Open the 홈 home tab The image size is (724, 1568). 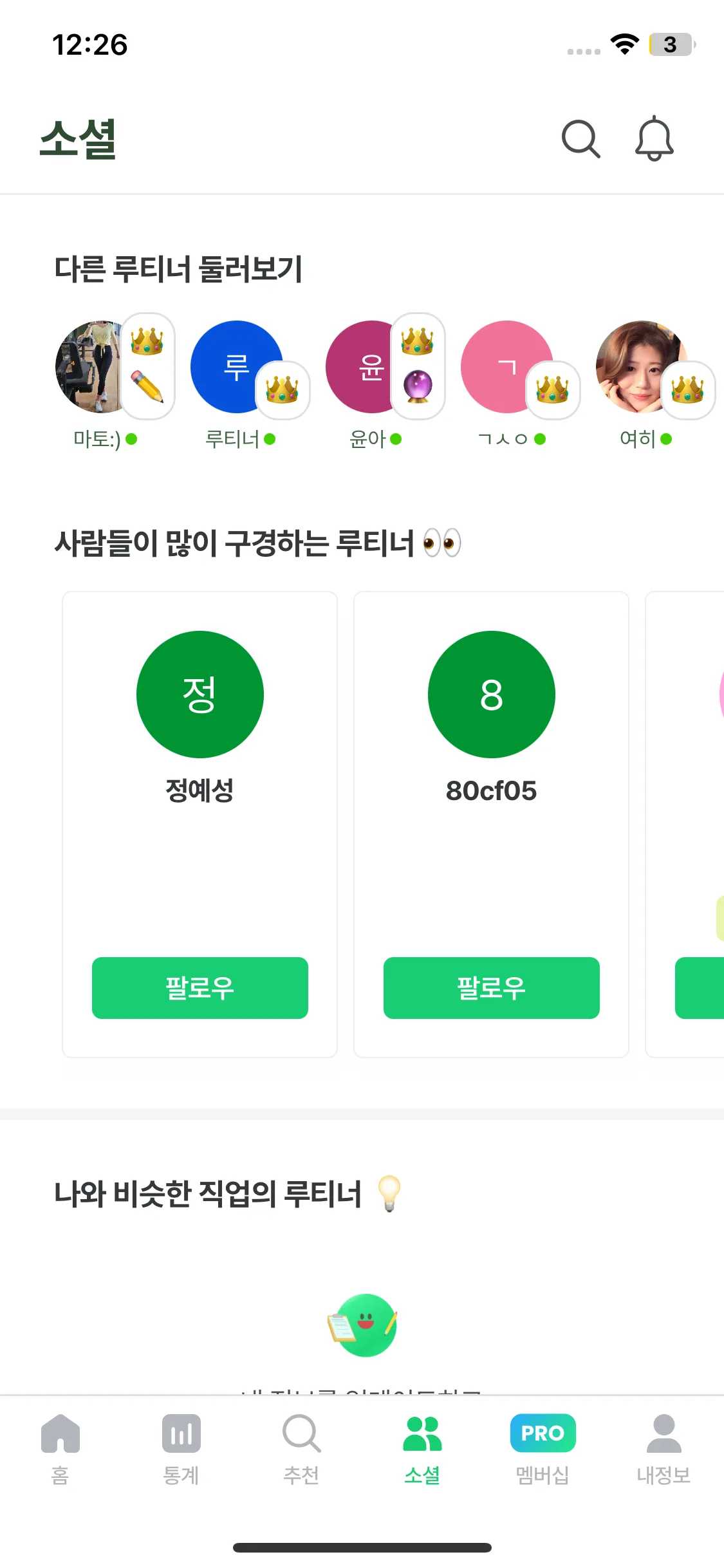60,1448
